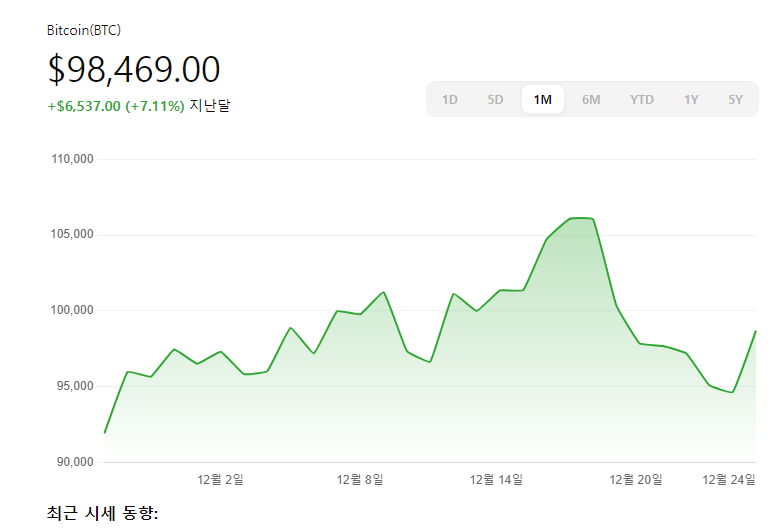Click the 12월 20일 date label
The height and width of the screenshot is (528, 779).
point(636,479)
